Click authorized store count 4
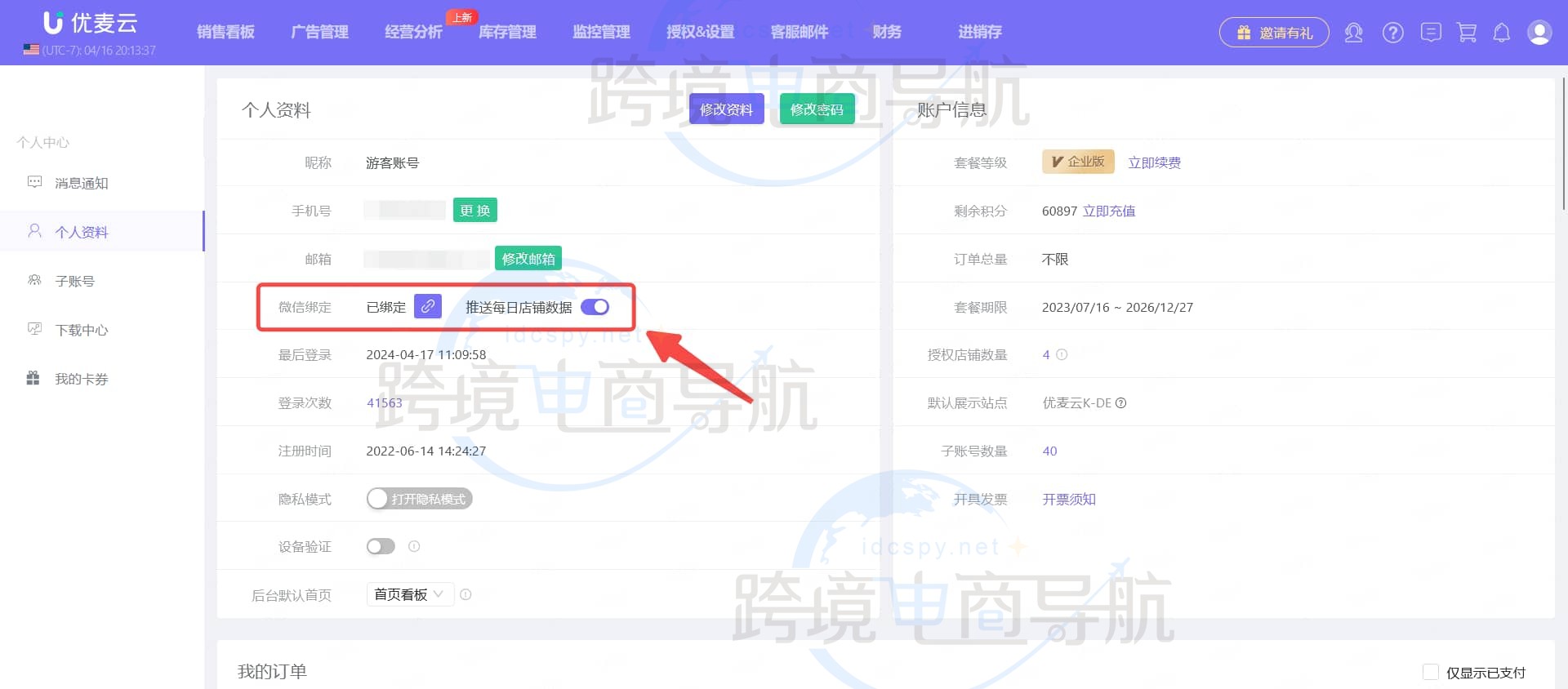Screen dimensions: 1568x689 [1046, 354]
